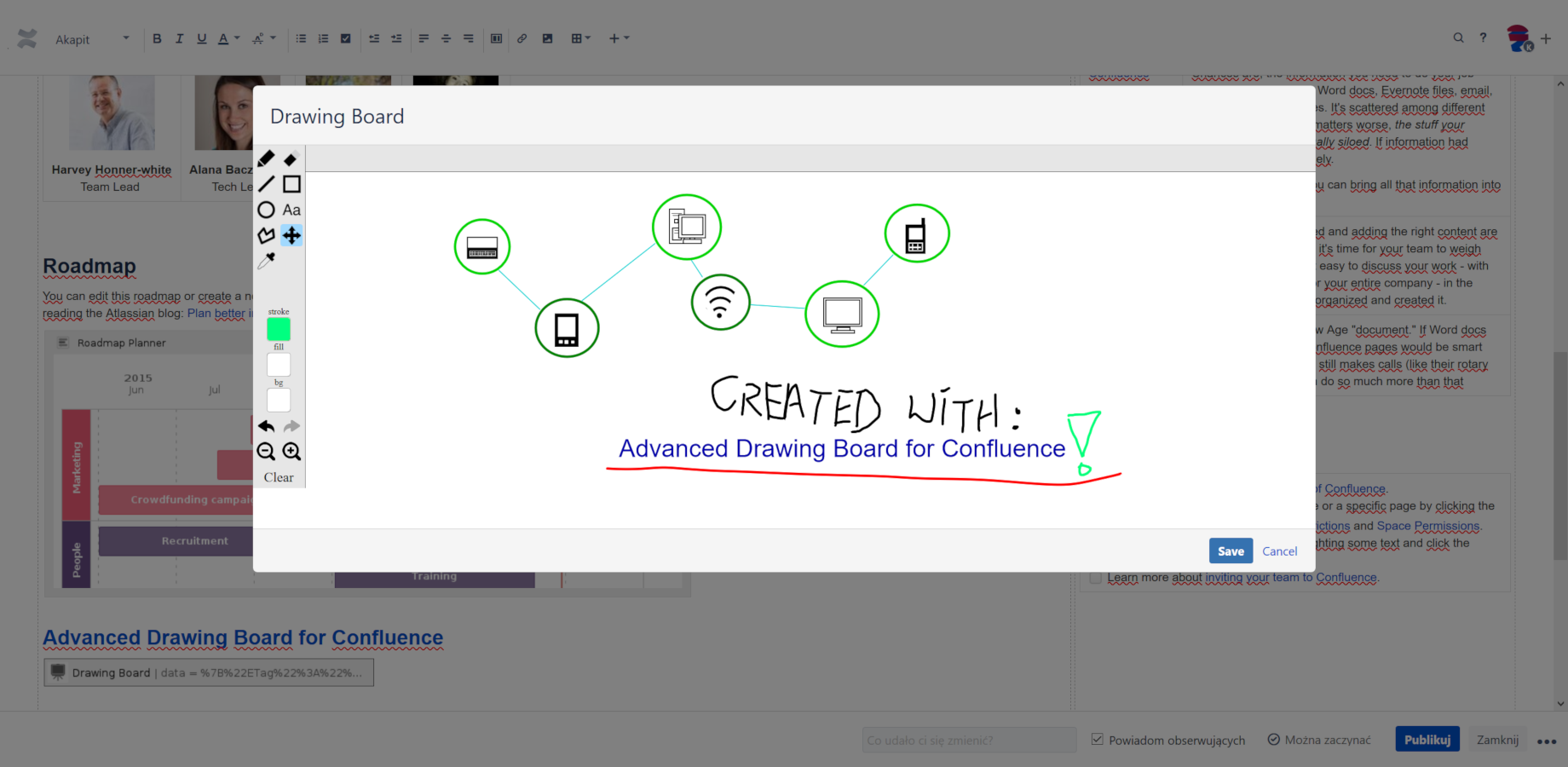
Task: Add collaborator with plus icon
Action: (x=1546, y=38)
